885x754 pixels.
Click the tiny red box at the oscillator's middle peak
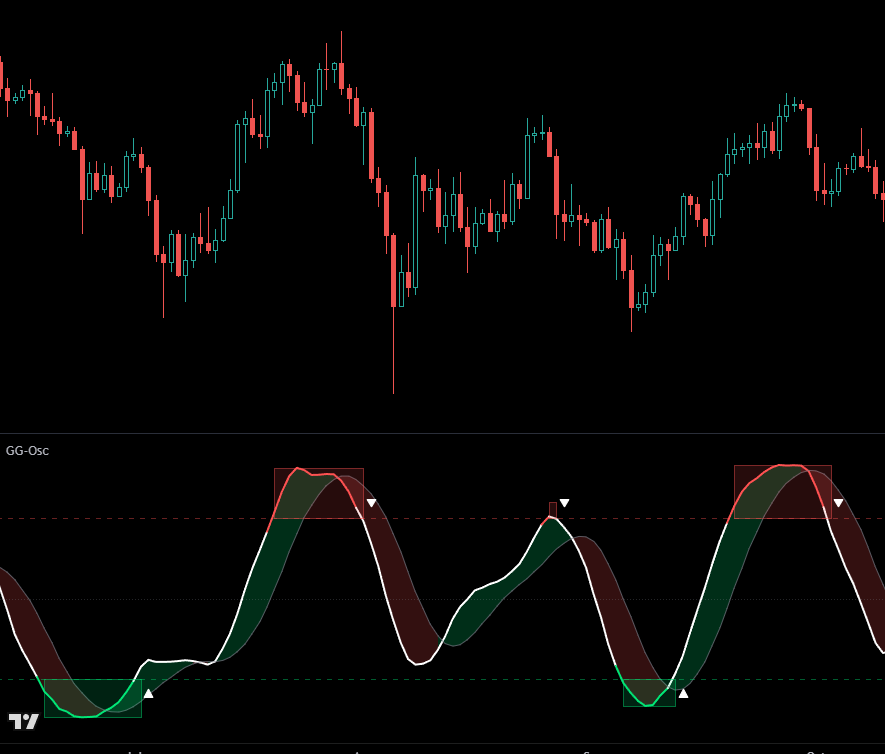553,510
